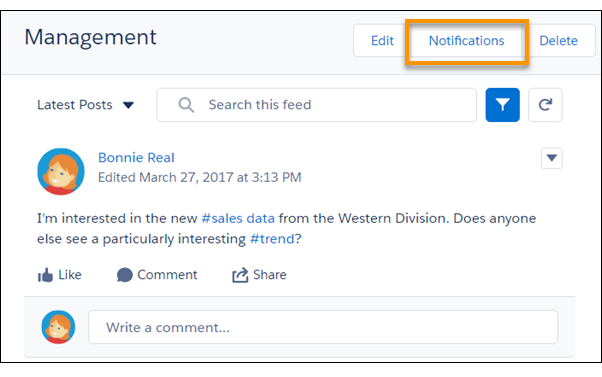This screenshot has width=602, height=377.
Task: Click the Management group title
Action: click(x=91, y=38)
